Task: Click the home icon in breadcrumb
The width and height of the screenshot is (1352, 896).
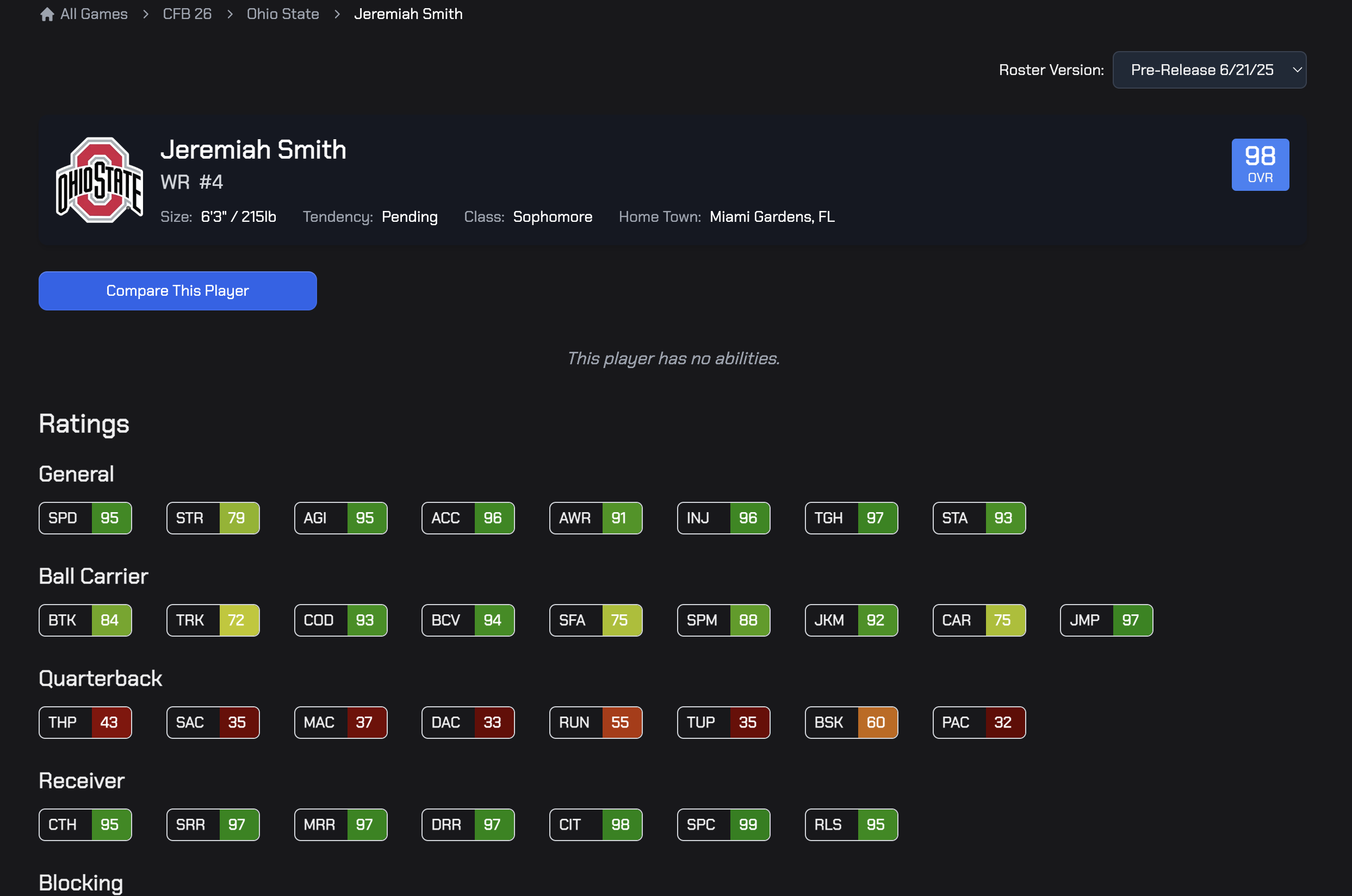Action: tap(47, 14)
